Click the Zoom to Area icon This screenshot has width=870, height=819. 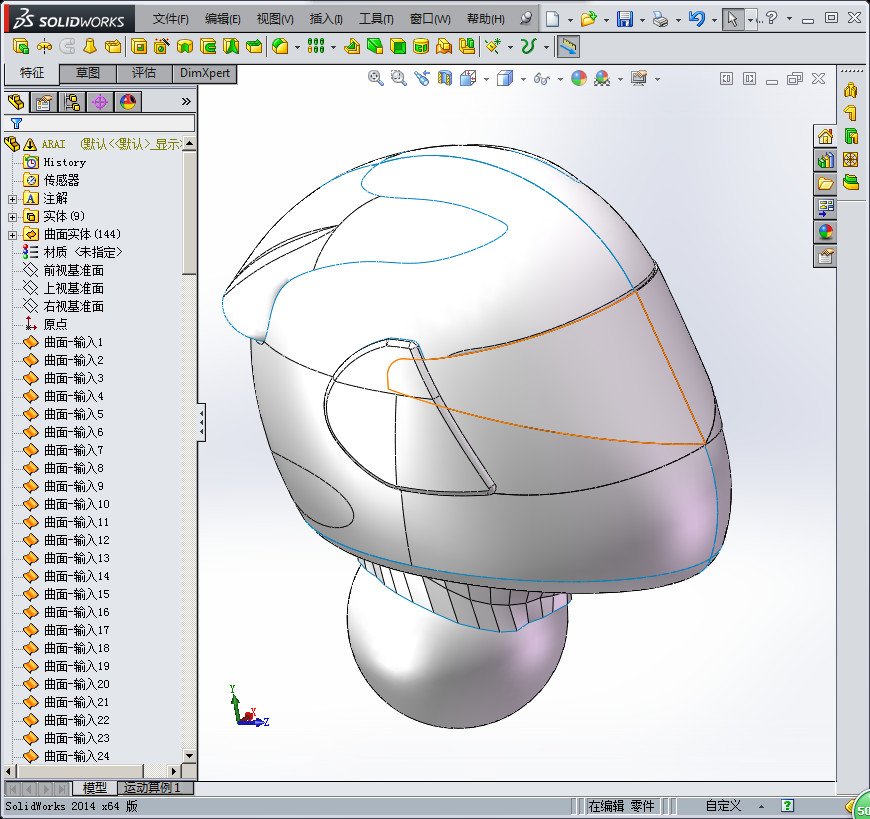click(x=398, y=78)
